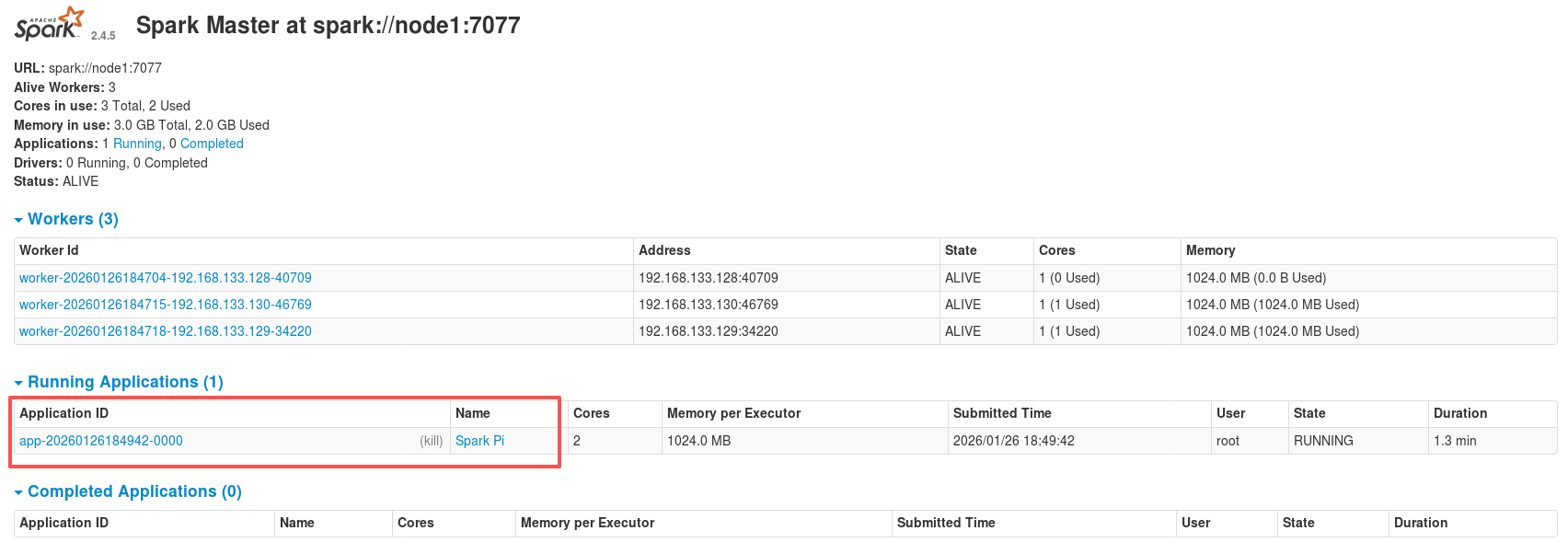Sort workers table by Cores header

pyautogui.click(x=1056, y=250)
